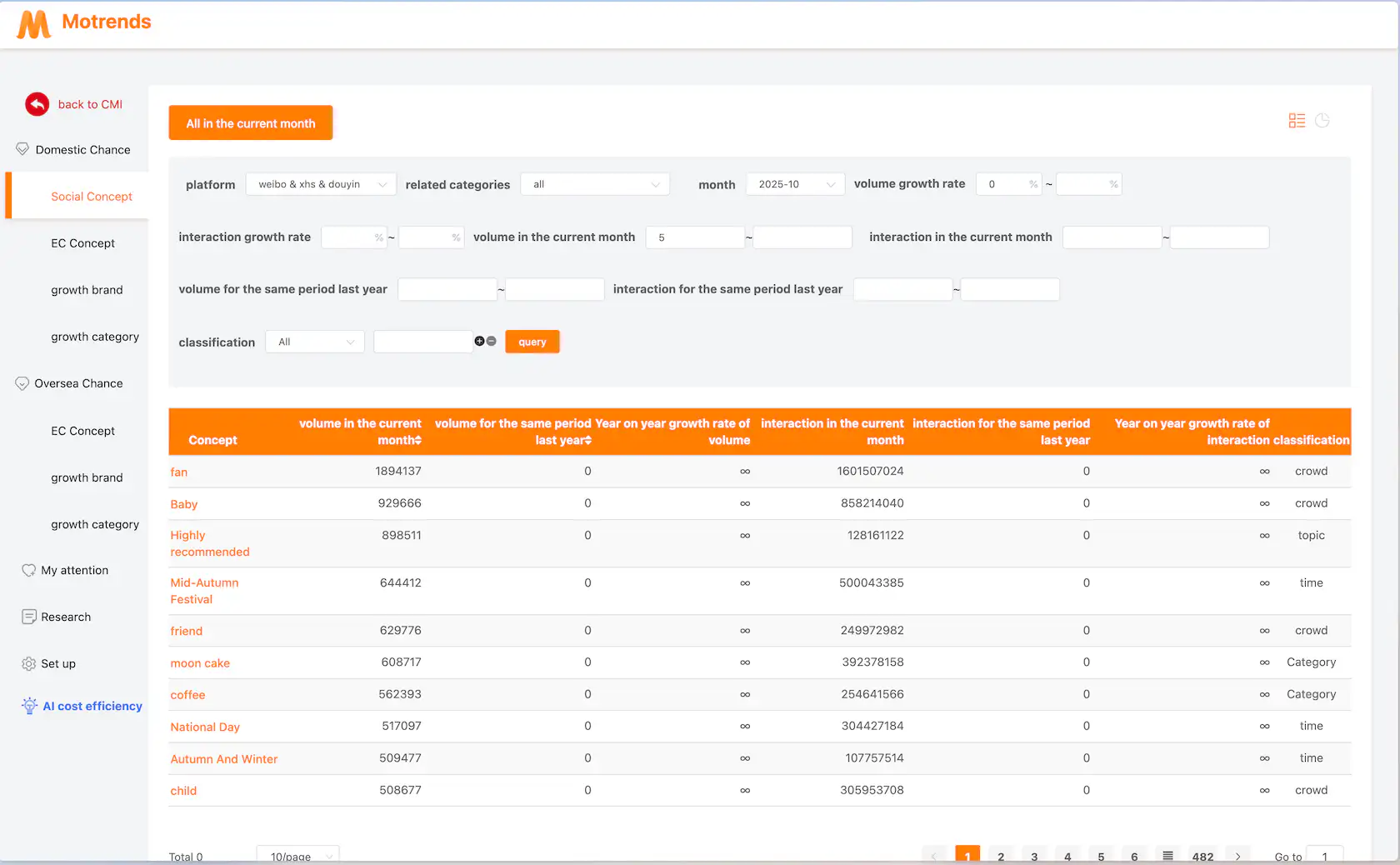This screenshot has width=1400, height=865.
Task: Switch to list view mode
Action: (x=1297, y=120)
